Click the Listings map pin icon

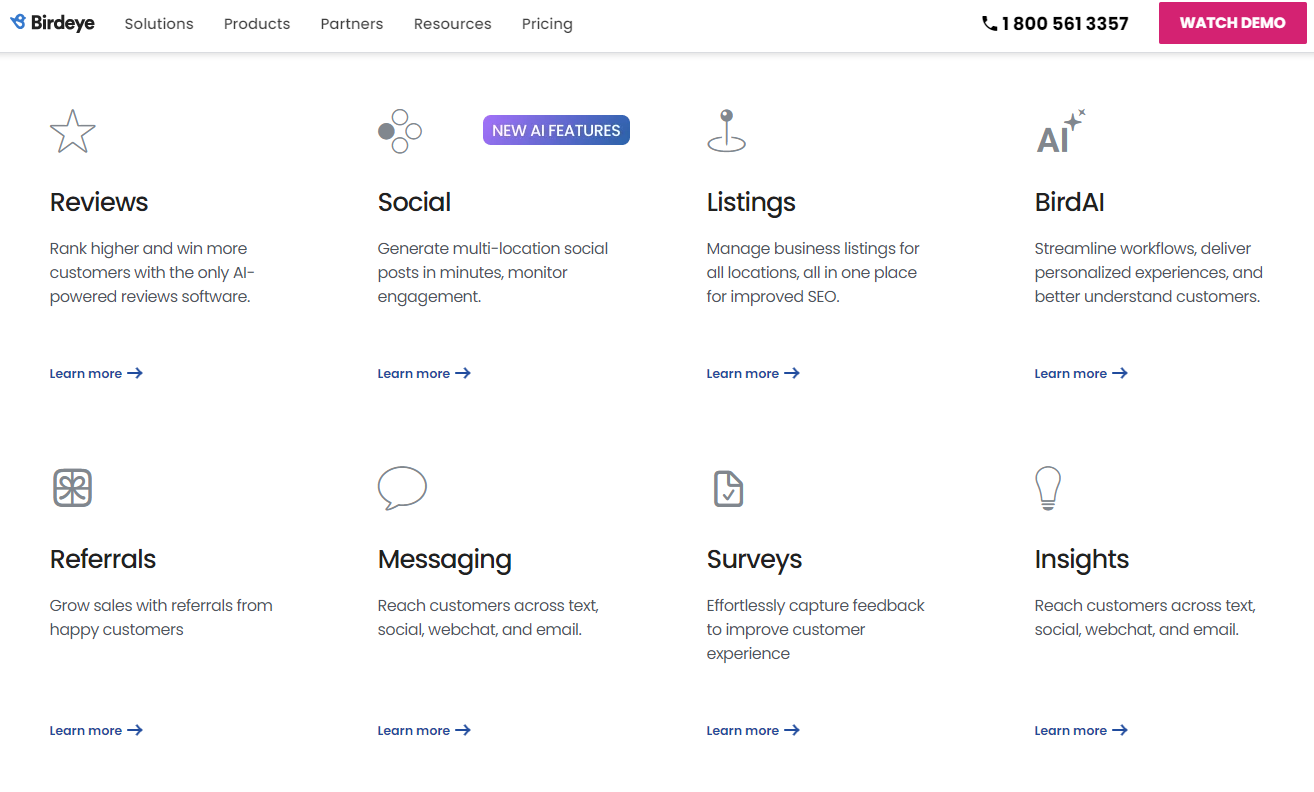pyautogui.click(x=727, y=131)
